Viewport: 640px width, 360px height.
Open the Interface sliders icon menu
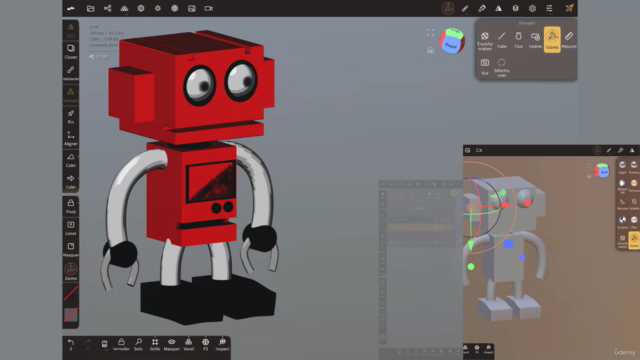pyautogui.click(x=549, y=8)
